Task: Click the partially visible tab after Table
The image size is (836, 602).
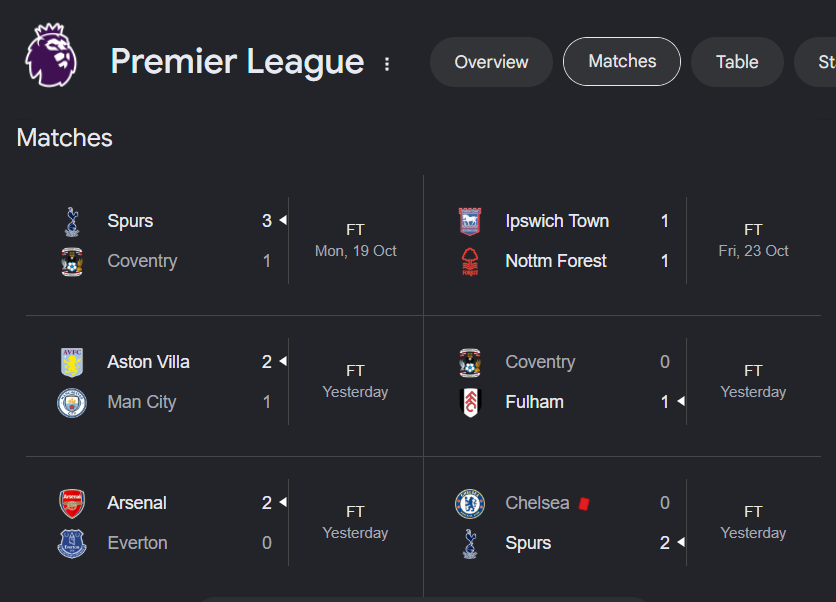Action: [x=816, y=62]
